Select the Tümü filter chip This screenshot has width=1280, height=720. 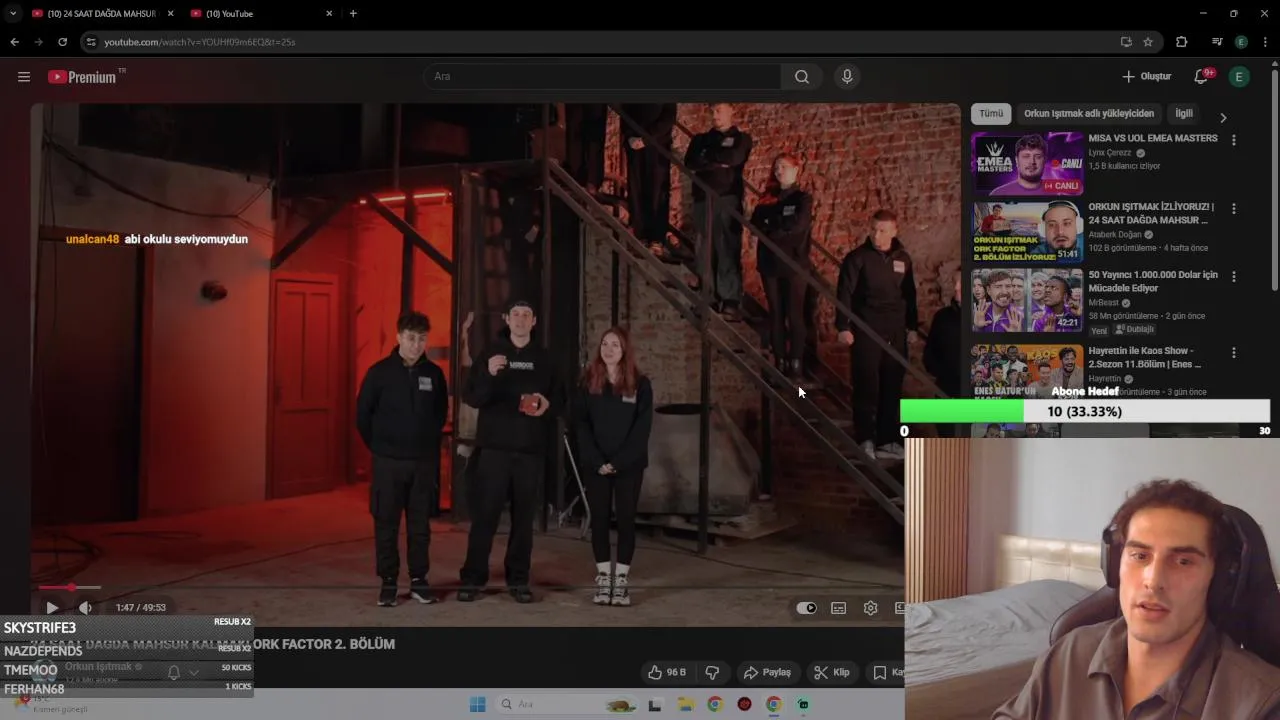pos(991,114)
